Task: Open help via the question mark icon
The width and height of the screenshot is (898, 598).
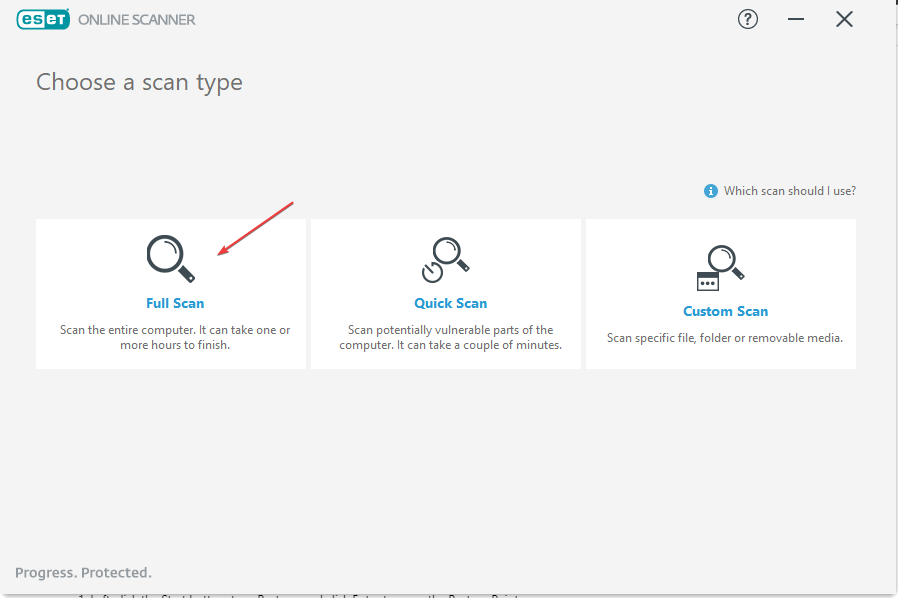Action: pos(747,19)
